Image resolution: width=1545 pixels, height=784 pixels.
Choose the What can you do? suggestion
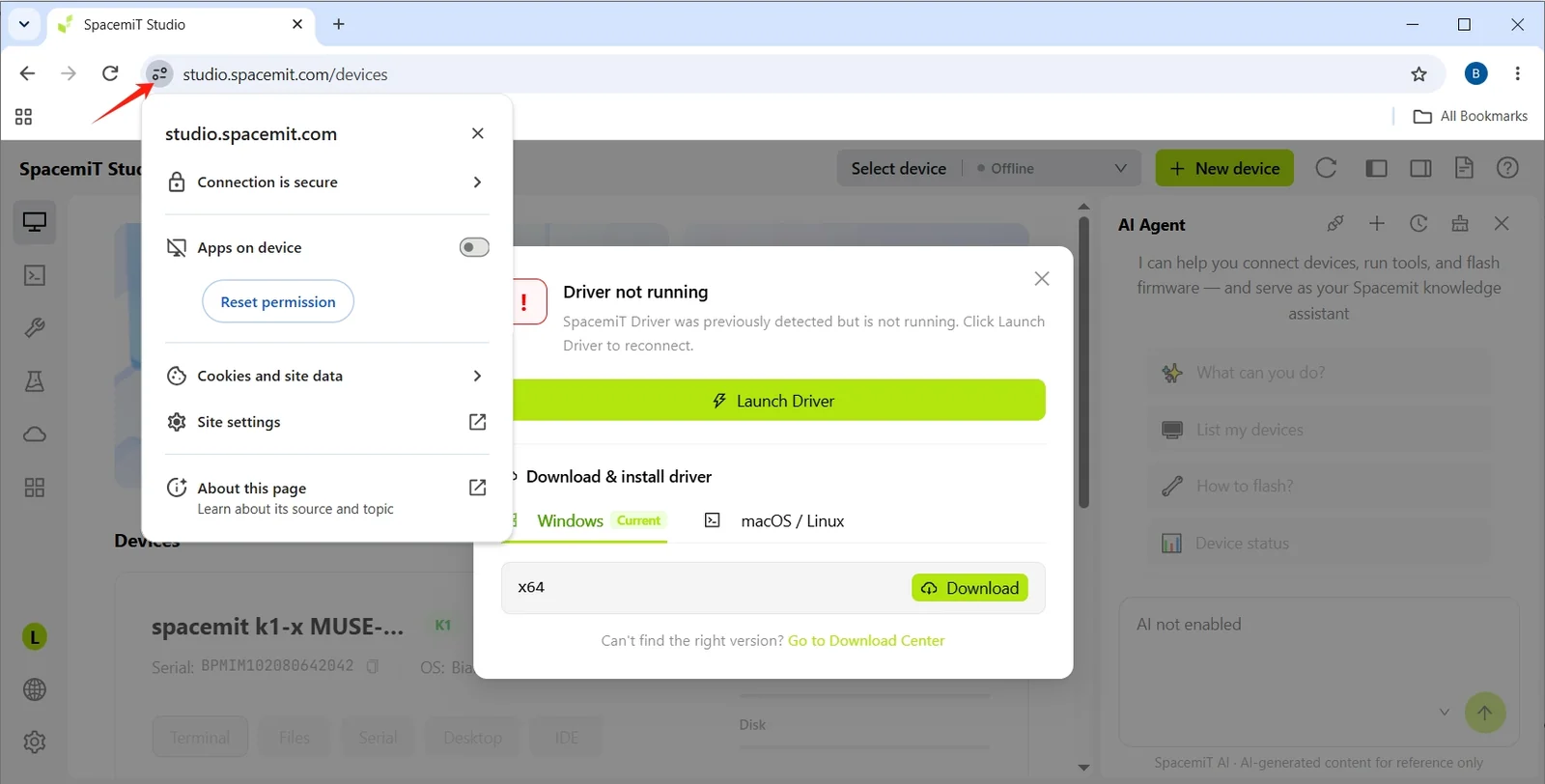coord(1319,373)
